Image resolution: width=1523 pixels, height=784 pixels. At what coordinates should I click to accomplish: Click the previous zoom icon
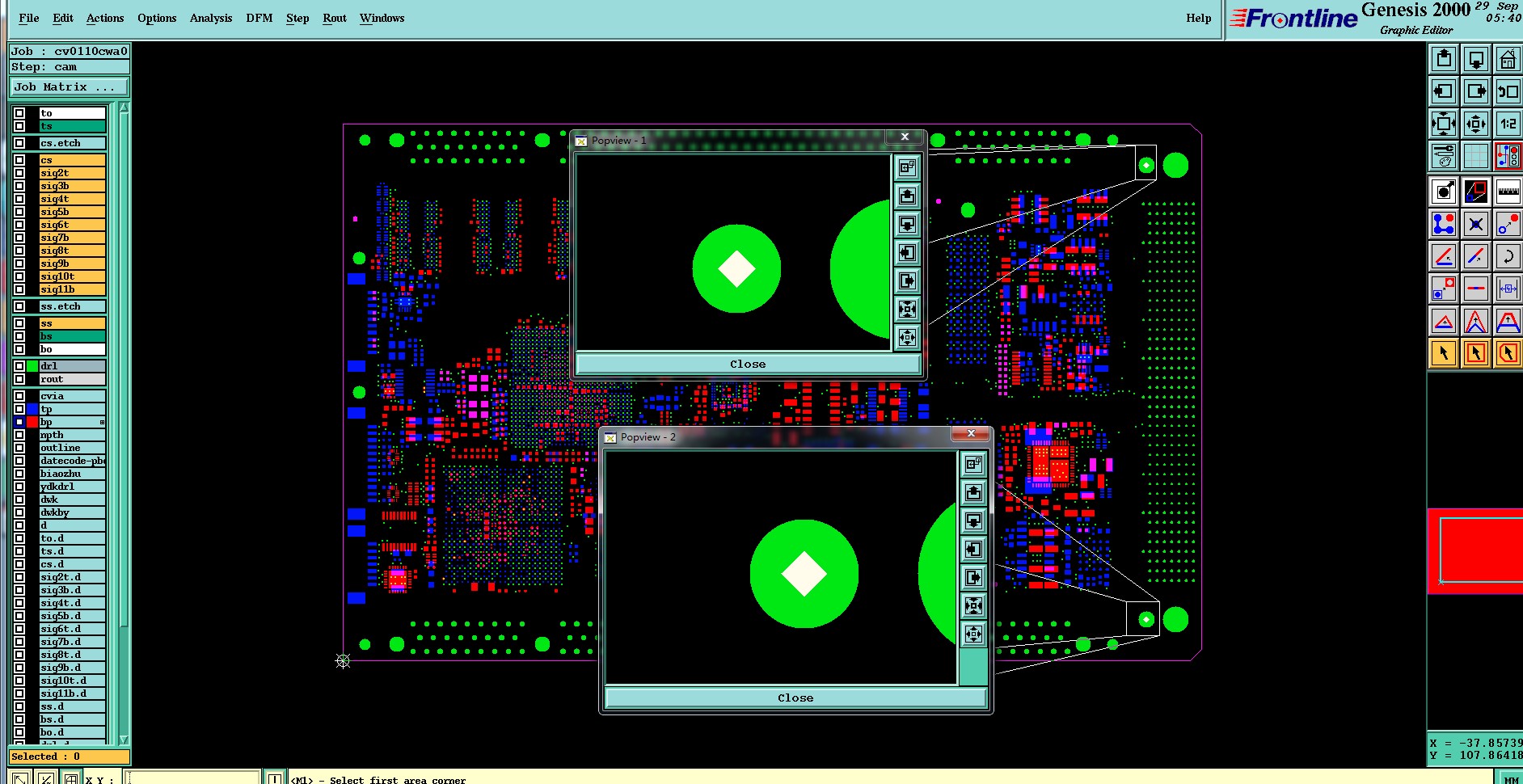[x=1508, y=91]
